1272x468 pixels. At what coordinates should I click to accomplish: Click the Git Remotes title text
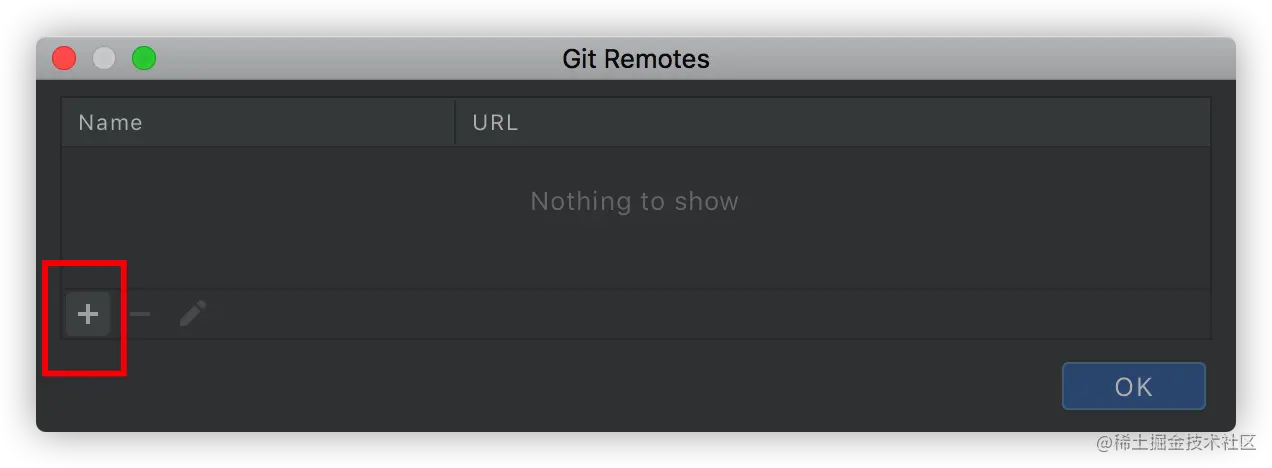(635, 59)
